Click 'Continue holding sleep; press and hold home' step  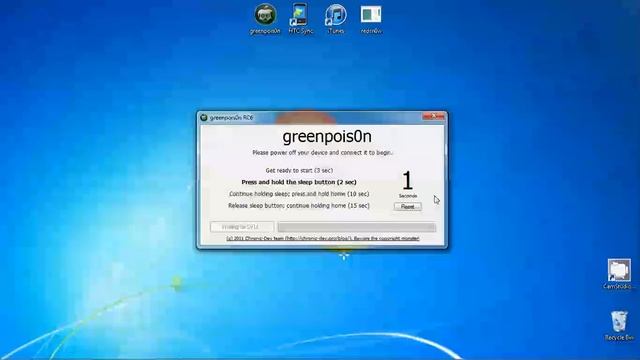click(299, 194)
